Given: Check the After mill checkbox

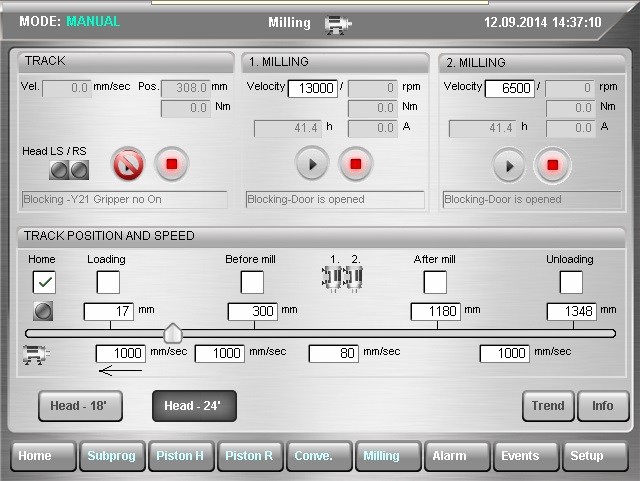Looking at the screenshot, I should [x=435, y=282].
